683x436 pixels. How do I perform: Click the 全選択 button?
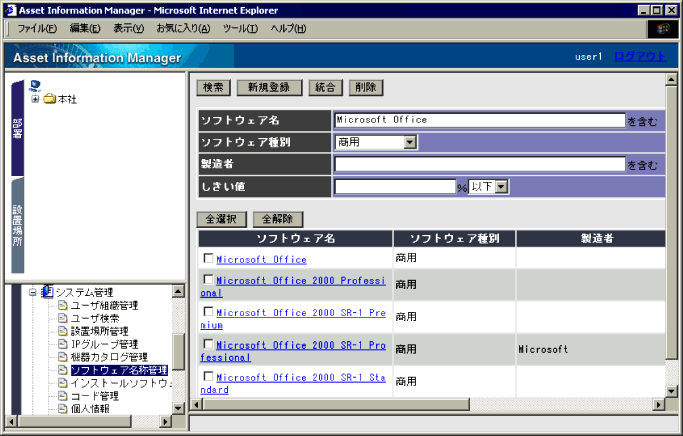tap(221, 219)
